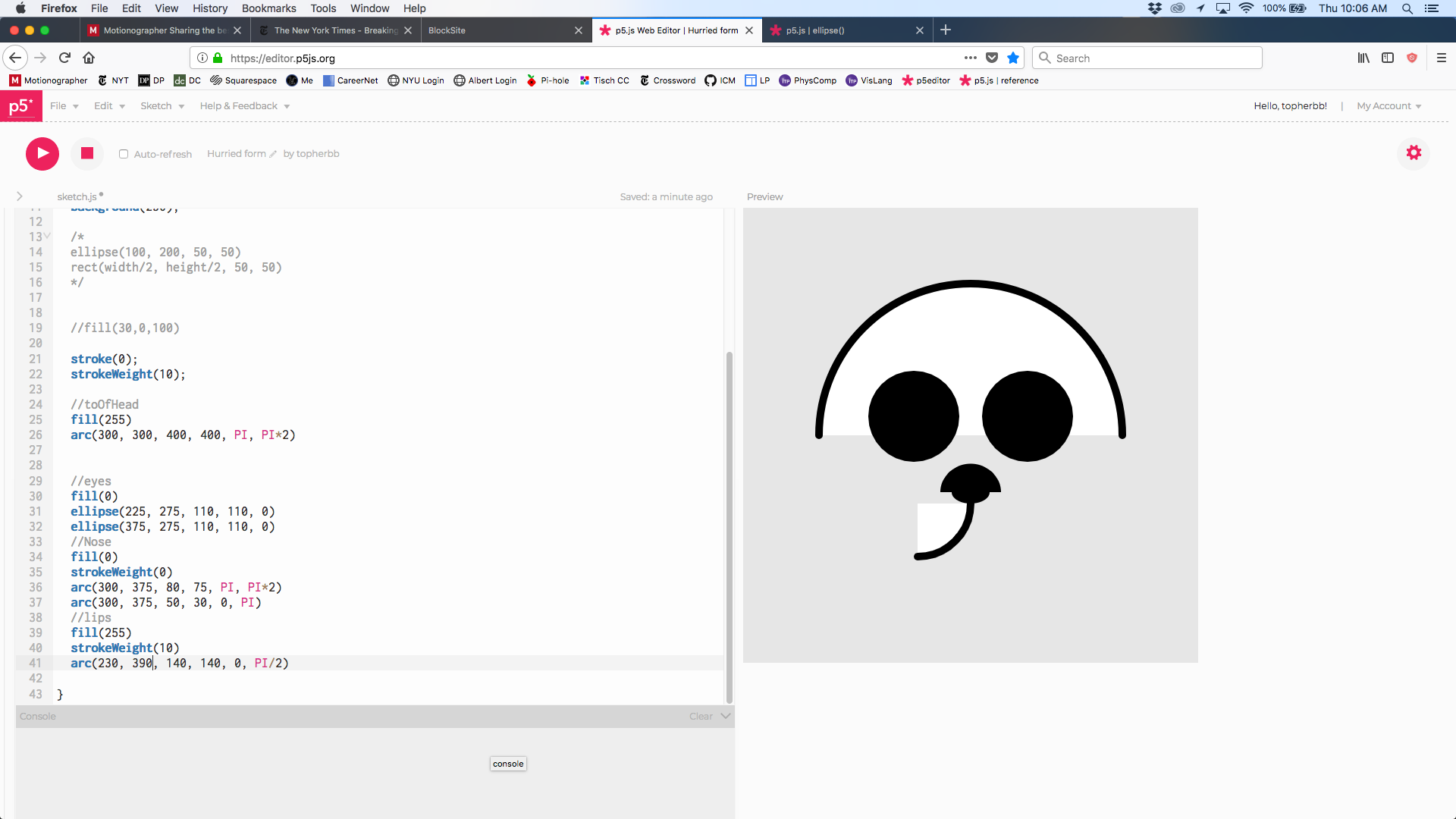
Task: Open the p5 editor File menu
Action: pyautogui.click(x=64, y=106)
